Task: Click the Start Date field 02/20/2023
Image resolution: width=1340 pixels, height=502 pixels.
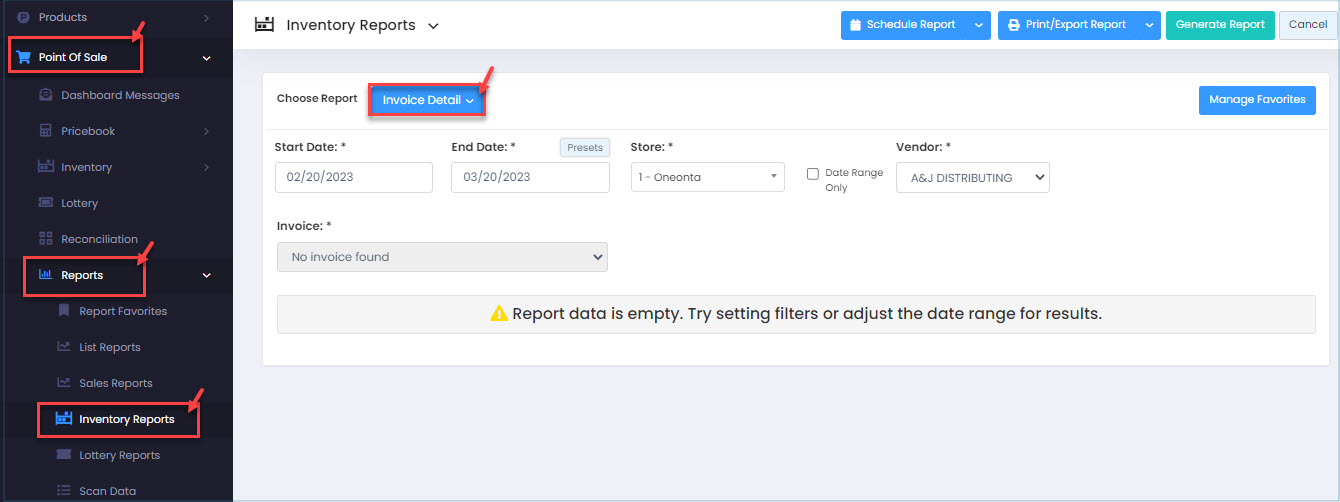Action: [x=354, y=177]
